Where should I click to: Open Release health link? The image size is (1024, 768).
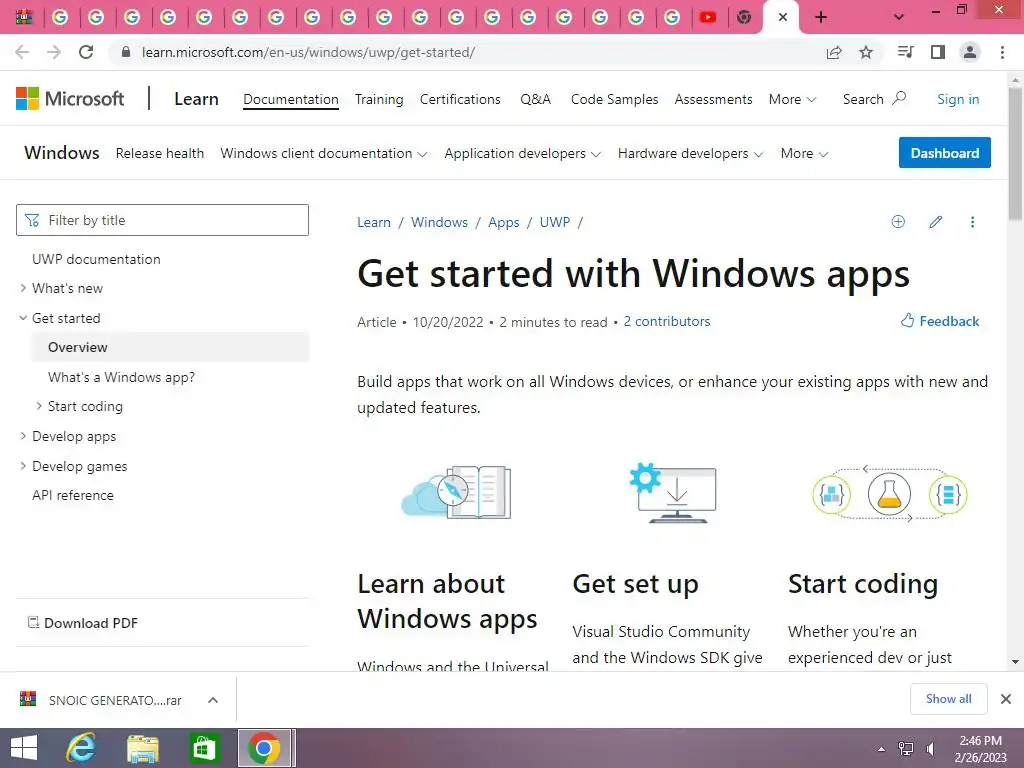point(159,153)
